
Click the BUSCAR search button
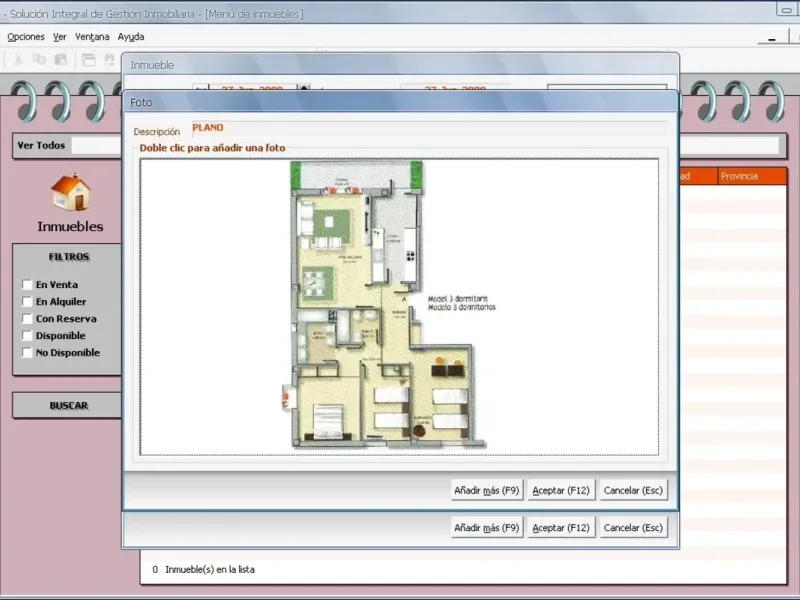click(x=68, y=406)
